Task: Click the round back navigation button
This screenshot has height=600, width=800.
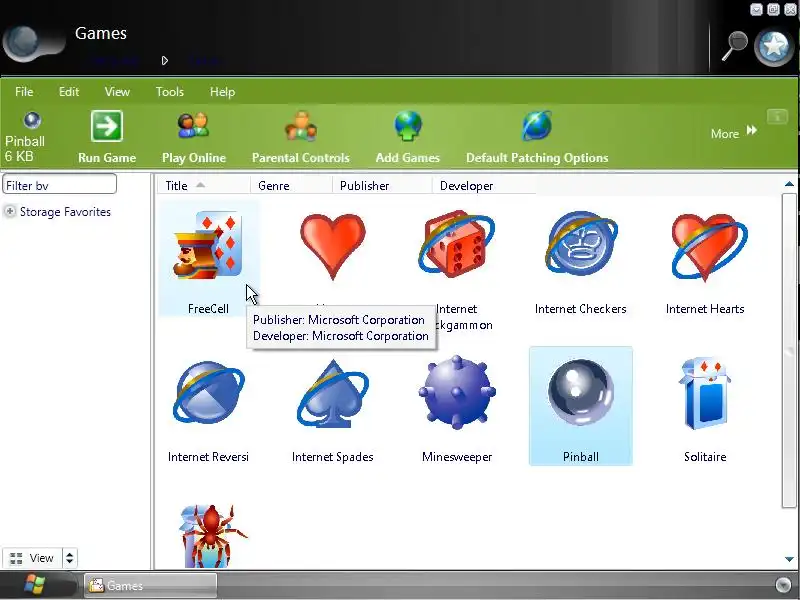Action: 22,42
